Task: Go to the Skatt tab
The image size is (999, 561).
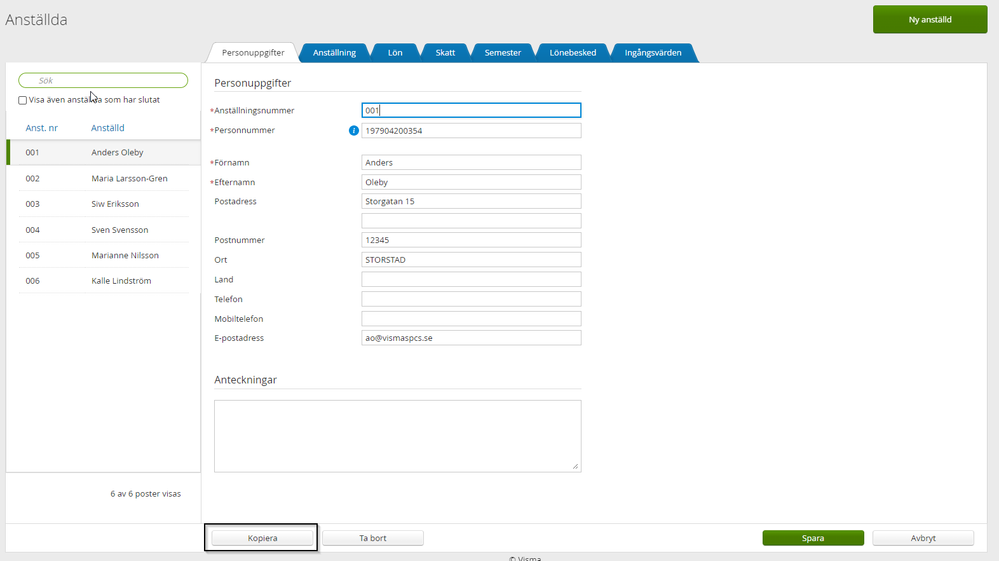Action: (x=445, y=53)
